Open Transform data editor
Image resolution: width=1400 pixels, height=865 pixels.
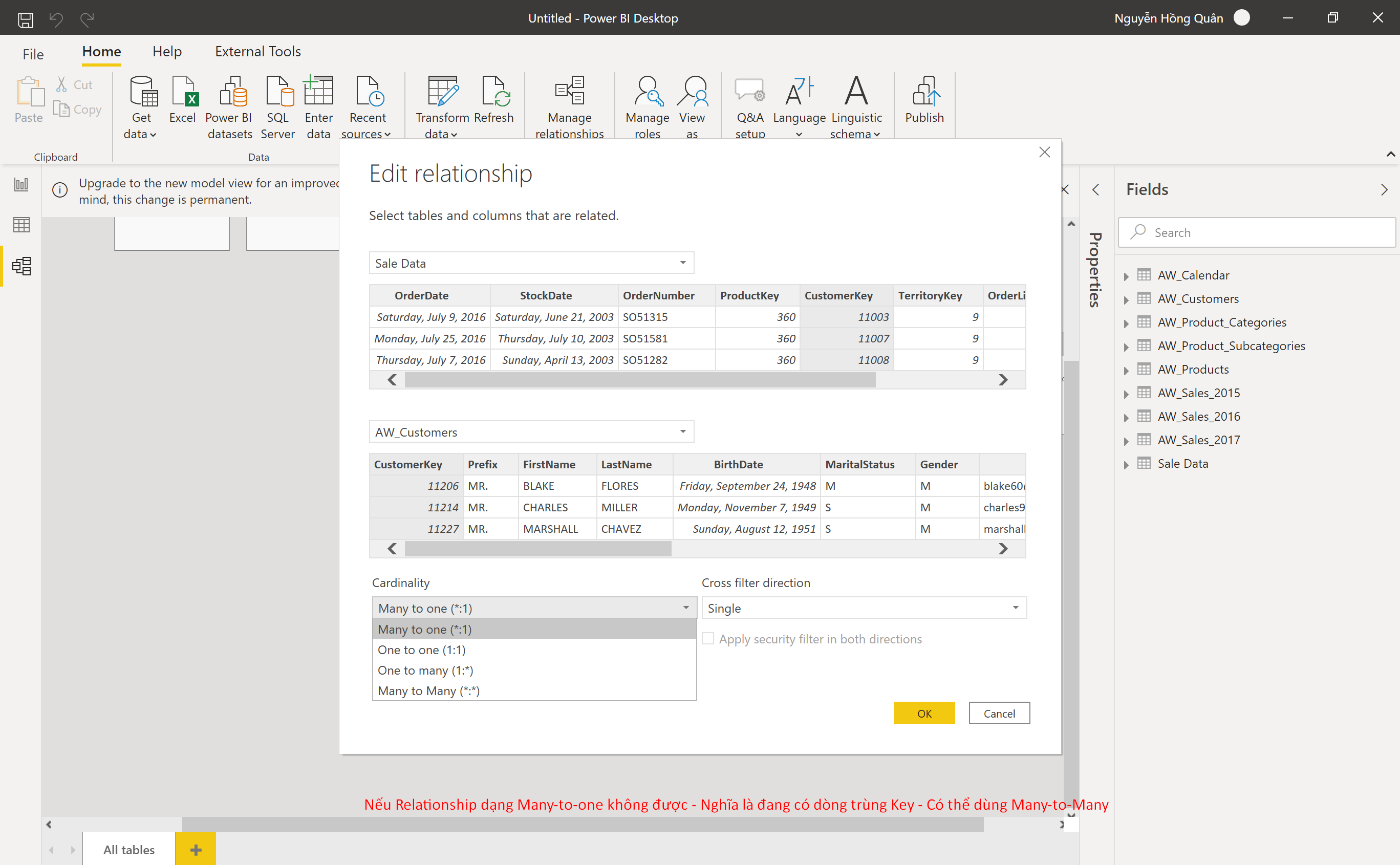click(442, 107)
